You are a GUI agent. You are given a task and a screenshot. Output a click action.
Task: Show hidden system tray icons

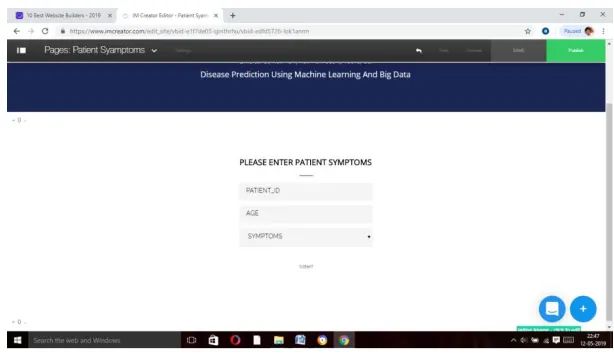pyautogui.click(x=513, y=340)
